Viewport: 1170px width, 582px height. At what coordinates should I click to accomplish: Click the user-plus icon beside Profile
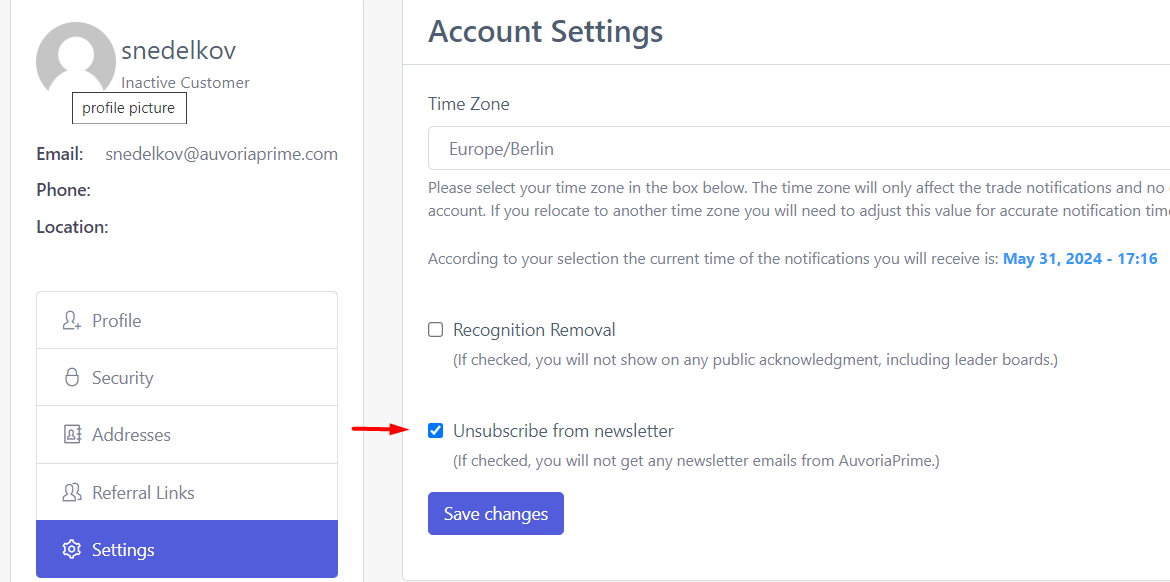click(x=71, y=321)
